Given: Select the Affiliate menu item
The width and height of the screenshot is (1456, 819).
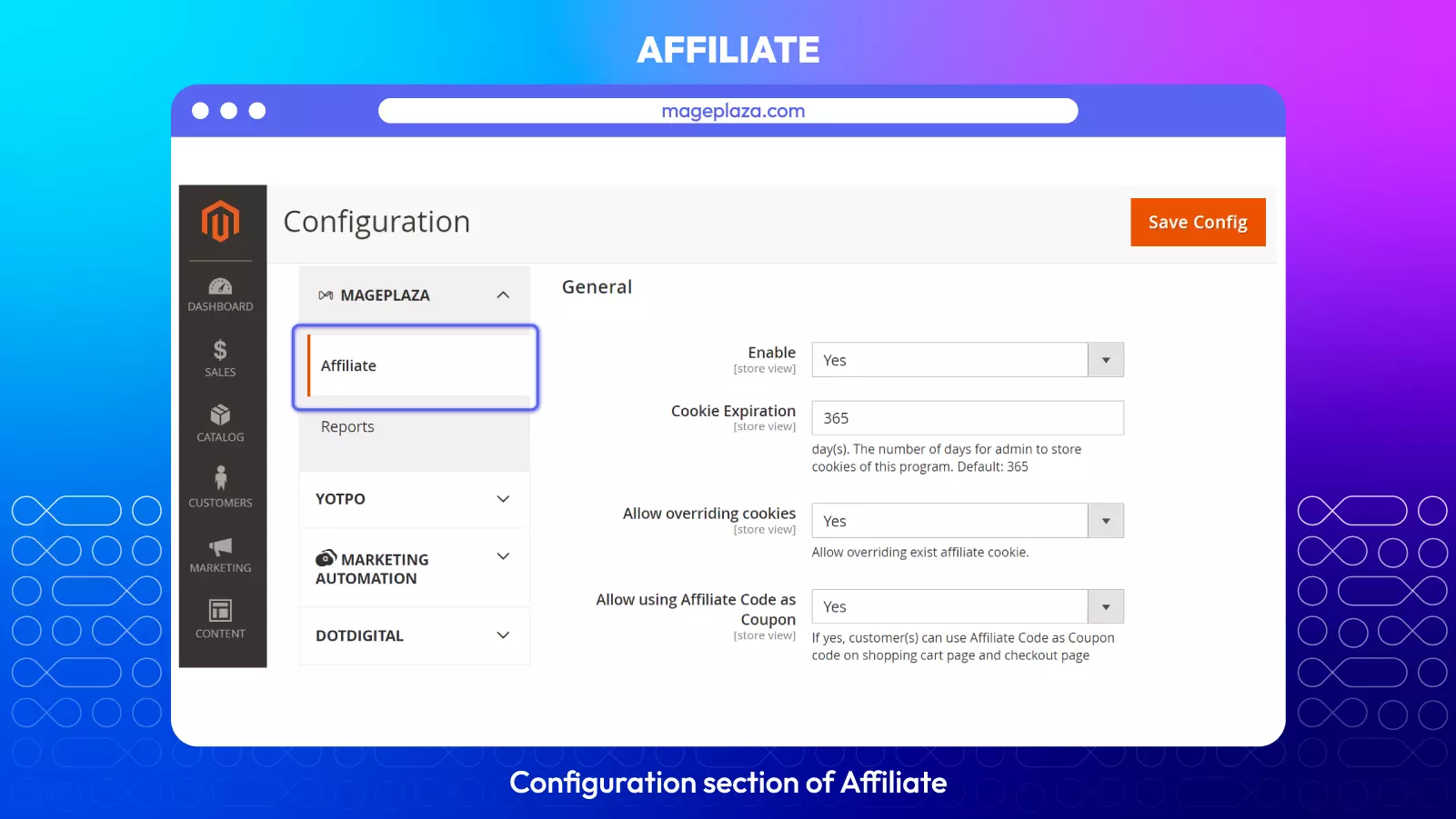Looking at the screenshot, I should [x=419, y=365].
